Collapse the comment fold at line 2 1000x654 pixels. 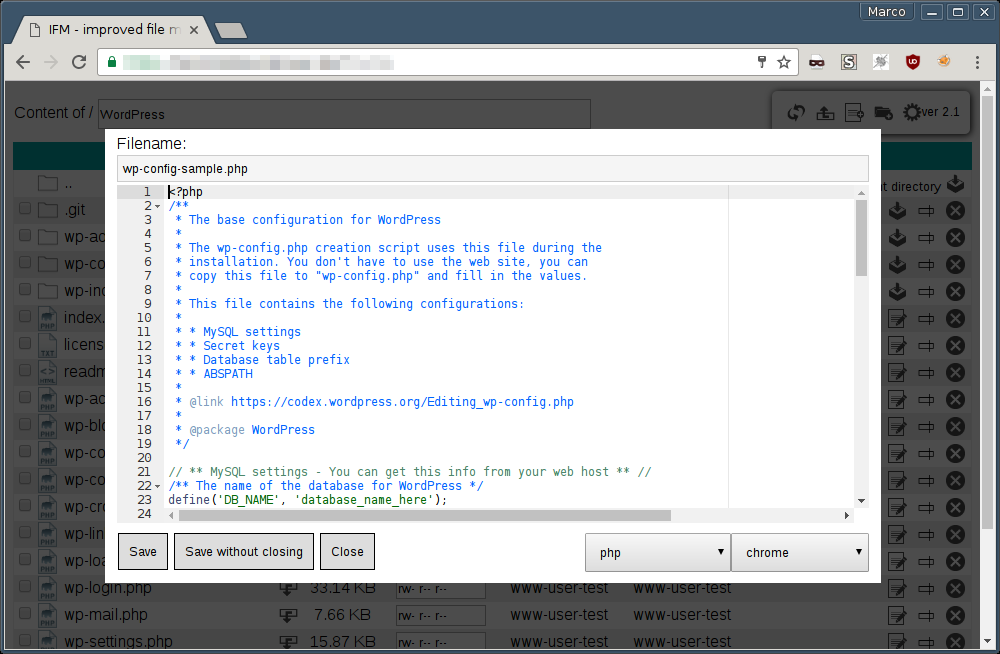[x=158, y=206]
